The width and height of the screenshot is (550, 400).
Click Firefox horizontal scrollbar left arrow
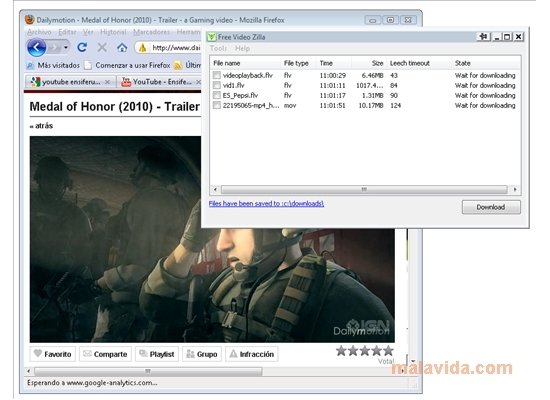click(x=29, y=371)
